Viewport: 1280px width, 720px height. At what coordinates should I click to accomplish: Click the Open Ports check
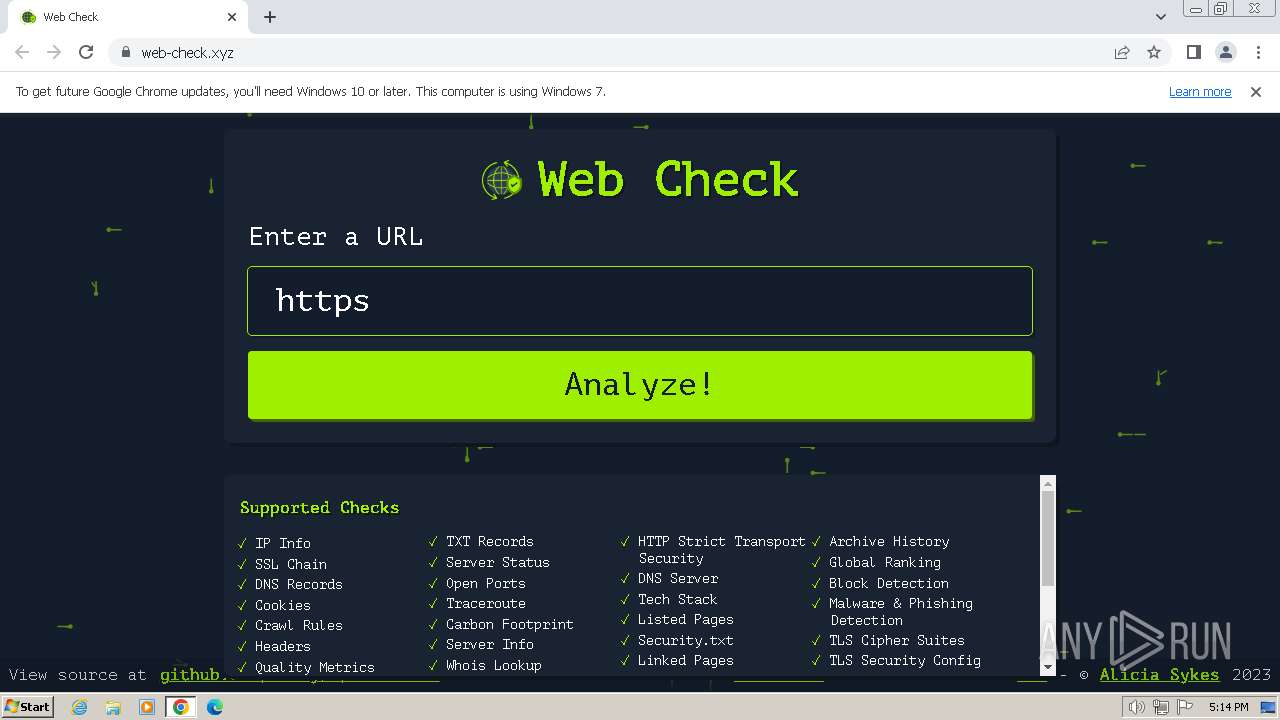pos(486,583)
